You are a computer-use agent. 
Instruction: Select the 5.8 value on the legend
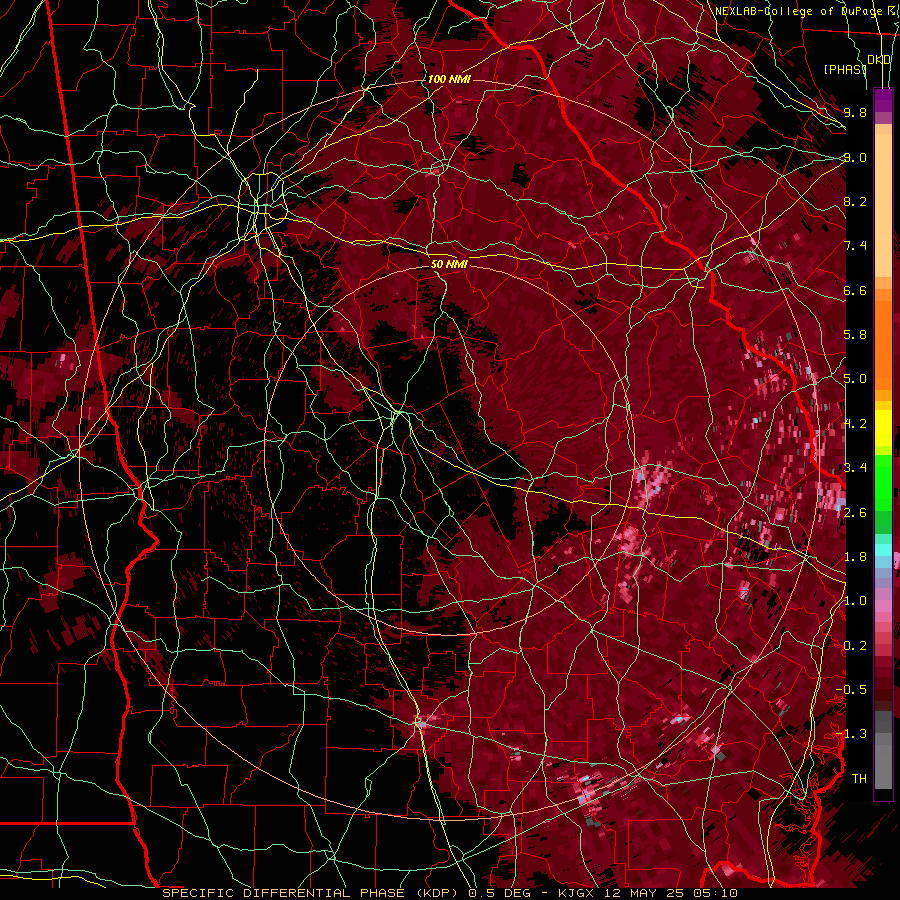(x=855, y=335)
